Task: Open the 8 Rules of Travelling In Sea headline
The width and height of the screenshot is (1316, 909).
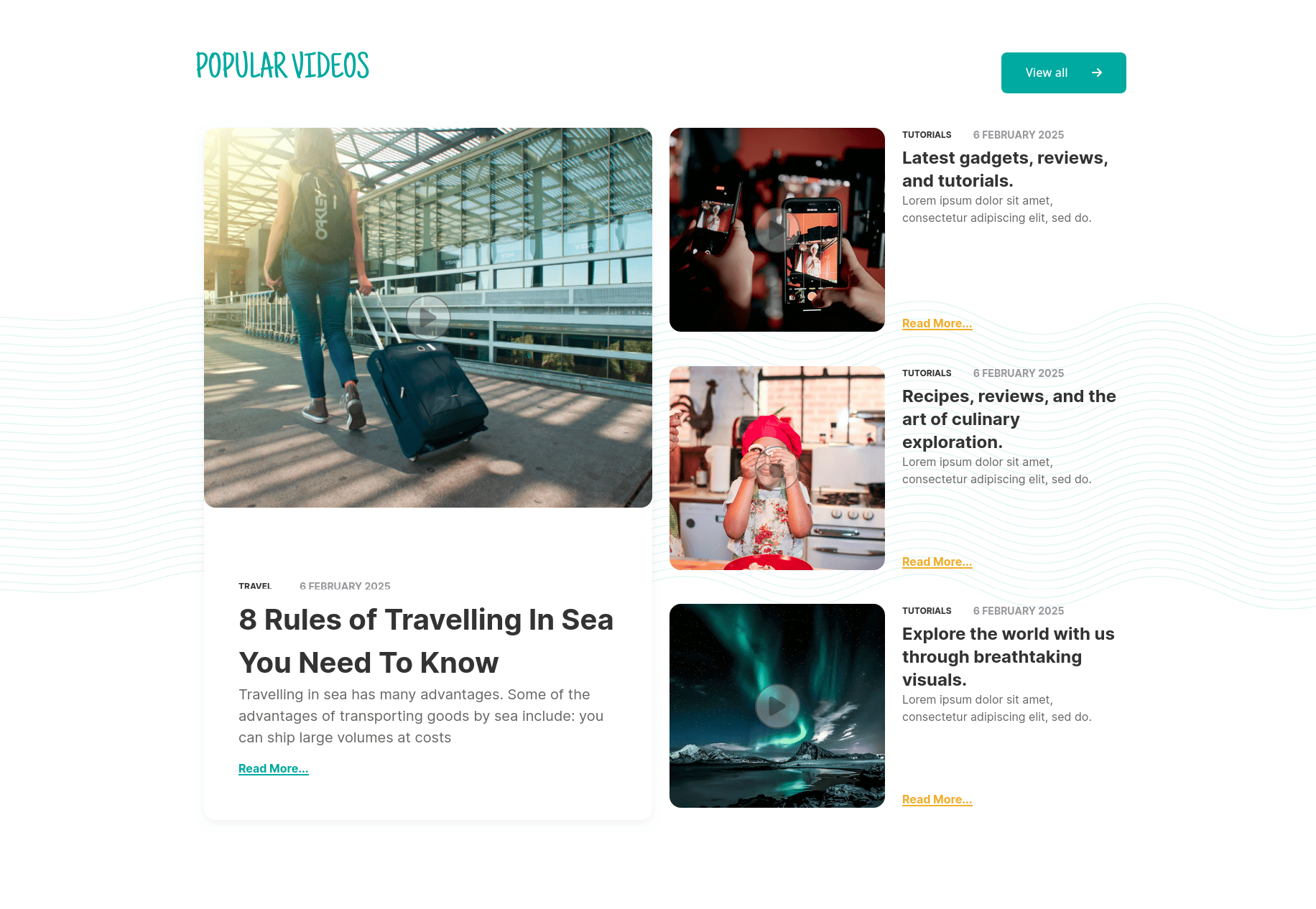Action: click(x=426, y=641)
